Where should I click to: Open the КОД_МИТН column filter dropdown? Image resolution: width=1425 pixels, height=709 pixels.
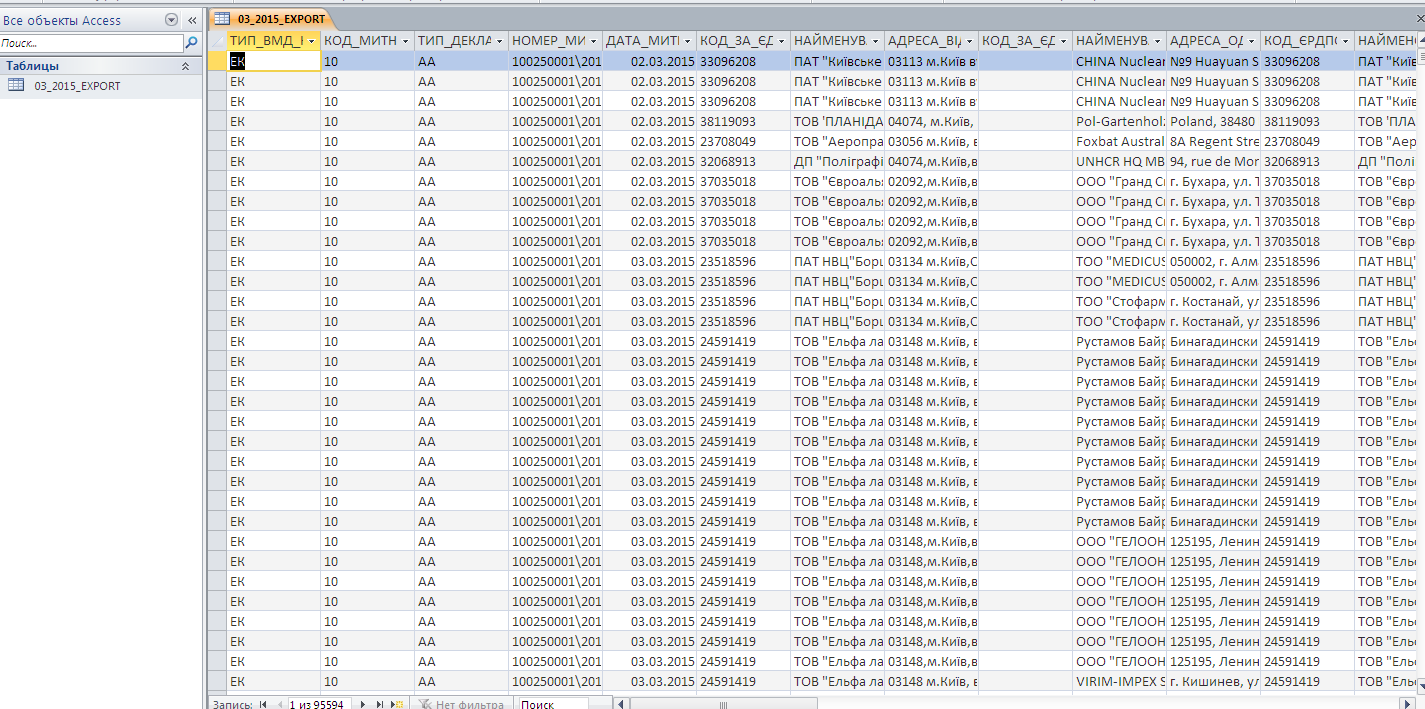405,41
